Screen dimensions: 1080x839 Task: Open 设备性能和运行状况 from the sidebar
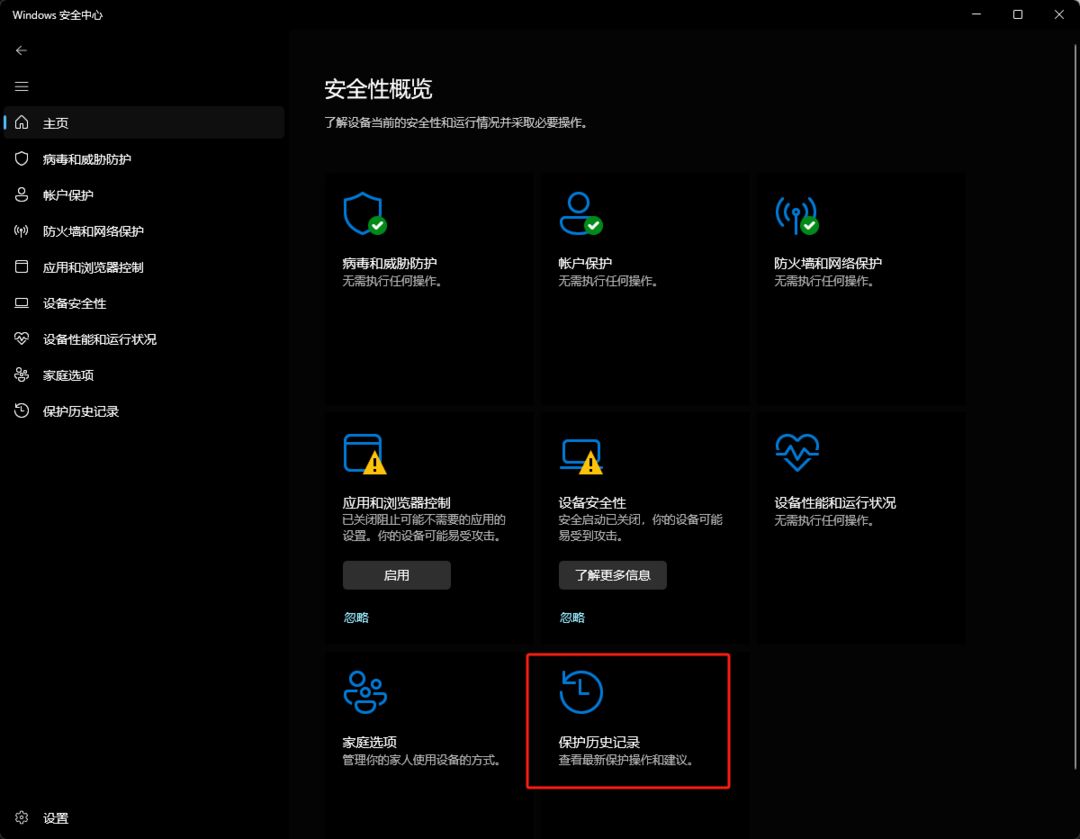tap(144, 339)
